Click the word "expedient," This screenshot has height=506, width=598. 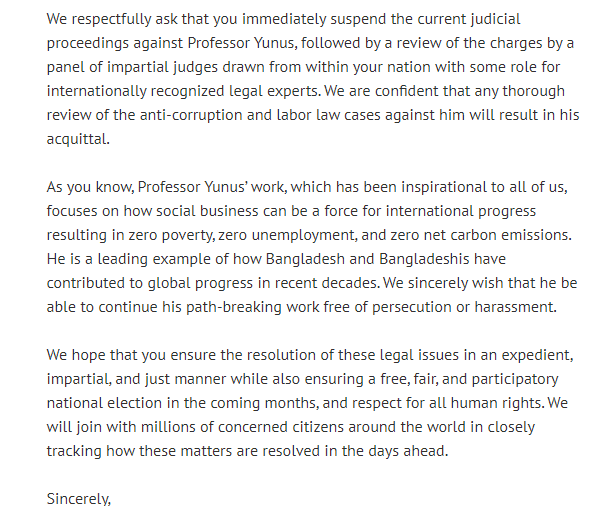tap(537, 355)
